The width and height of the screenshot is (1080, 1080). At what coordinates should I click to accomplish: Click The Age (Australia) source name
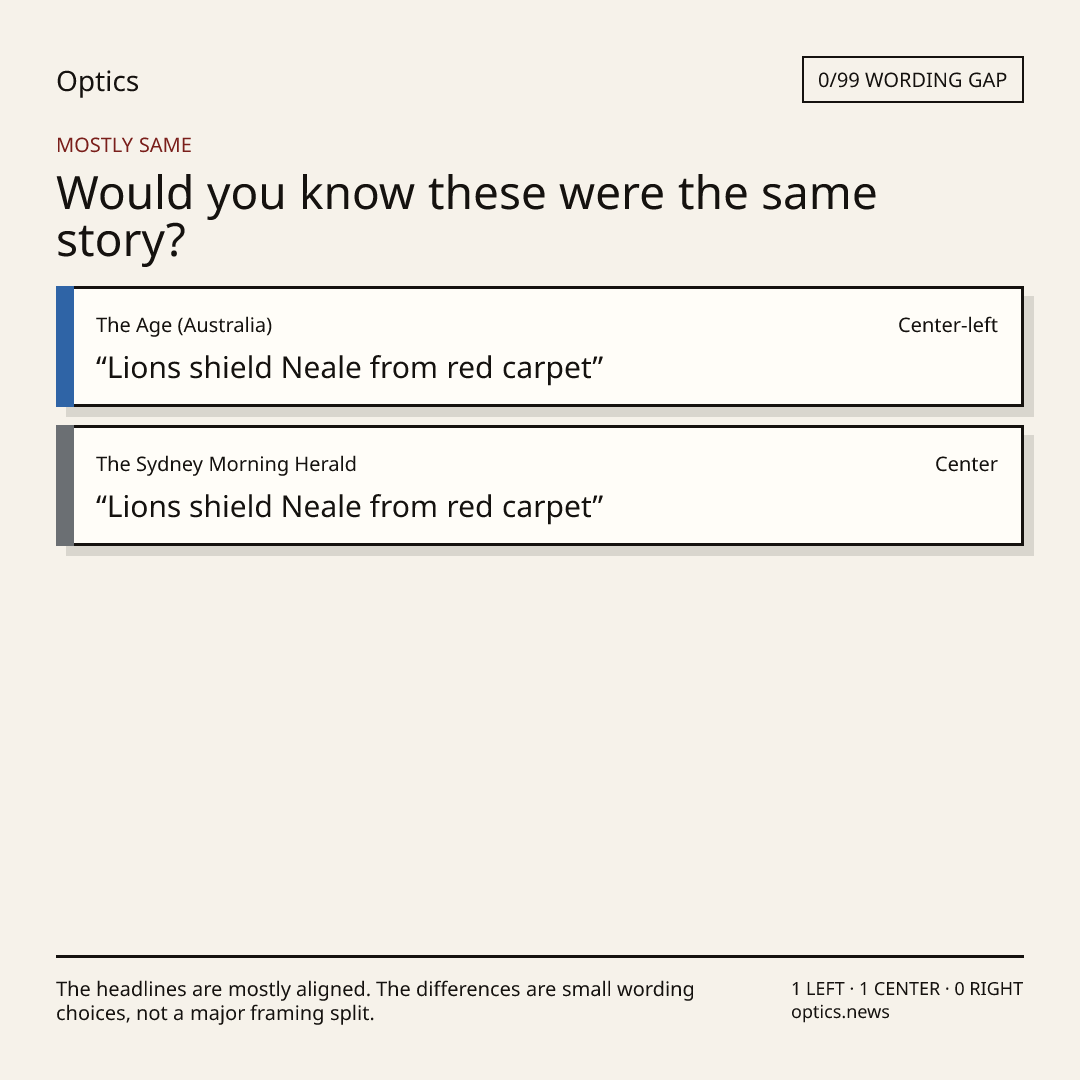pos(184,325)
